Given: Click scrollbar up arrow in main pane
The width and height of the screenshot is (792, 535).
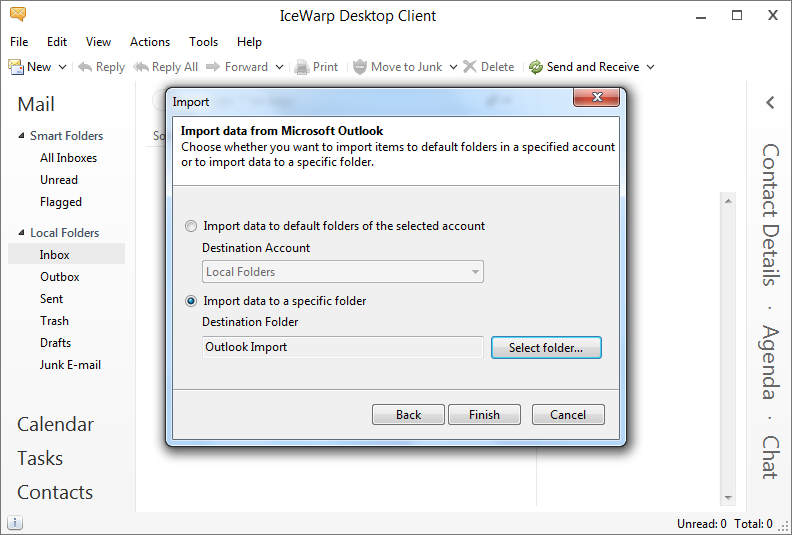Looking at the screenshot, I should [728, 201].
